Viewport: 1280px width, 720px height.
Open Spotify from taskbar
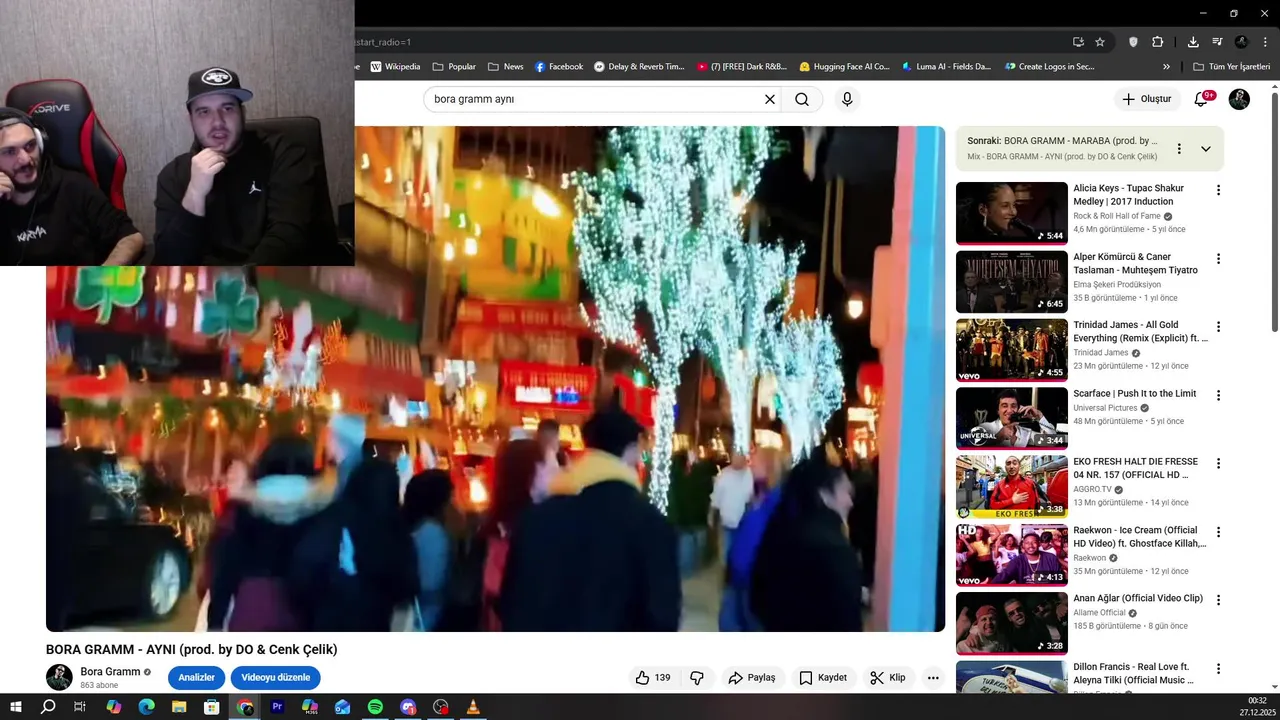point(375,707)
